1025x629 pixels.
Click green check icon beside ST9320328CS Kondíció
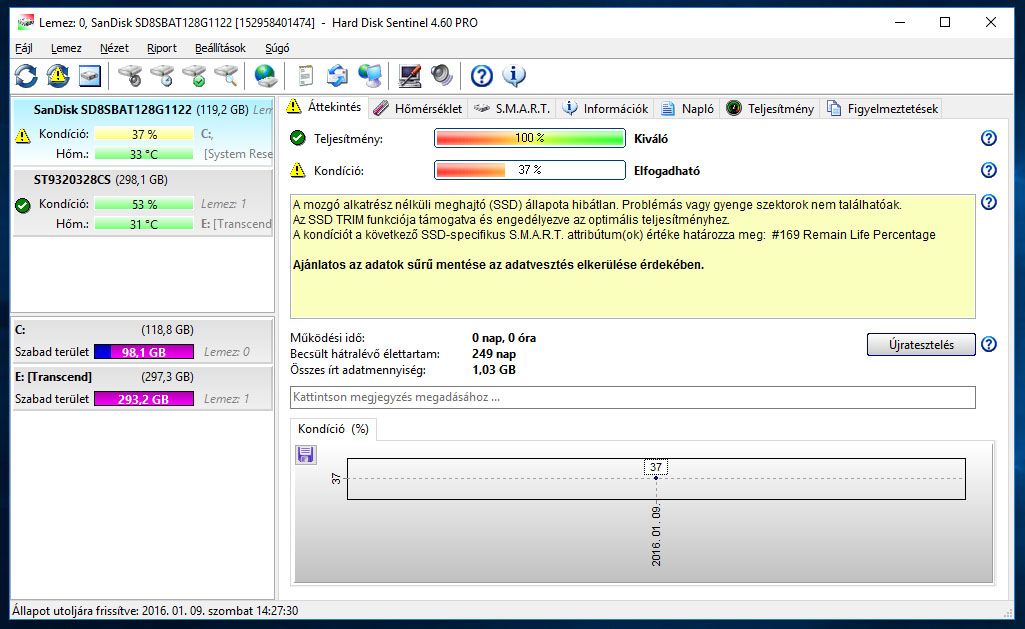click(x=23, y=205)
